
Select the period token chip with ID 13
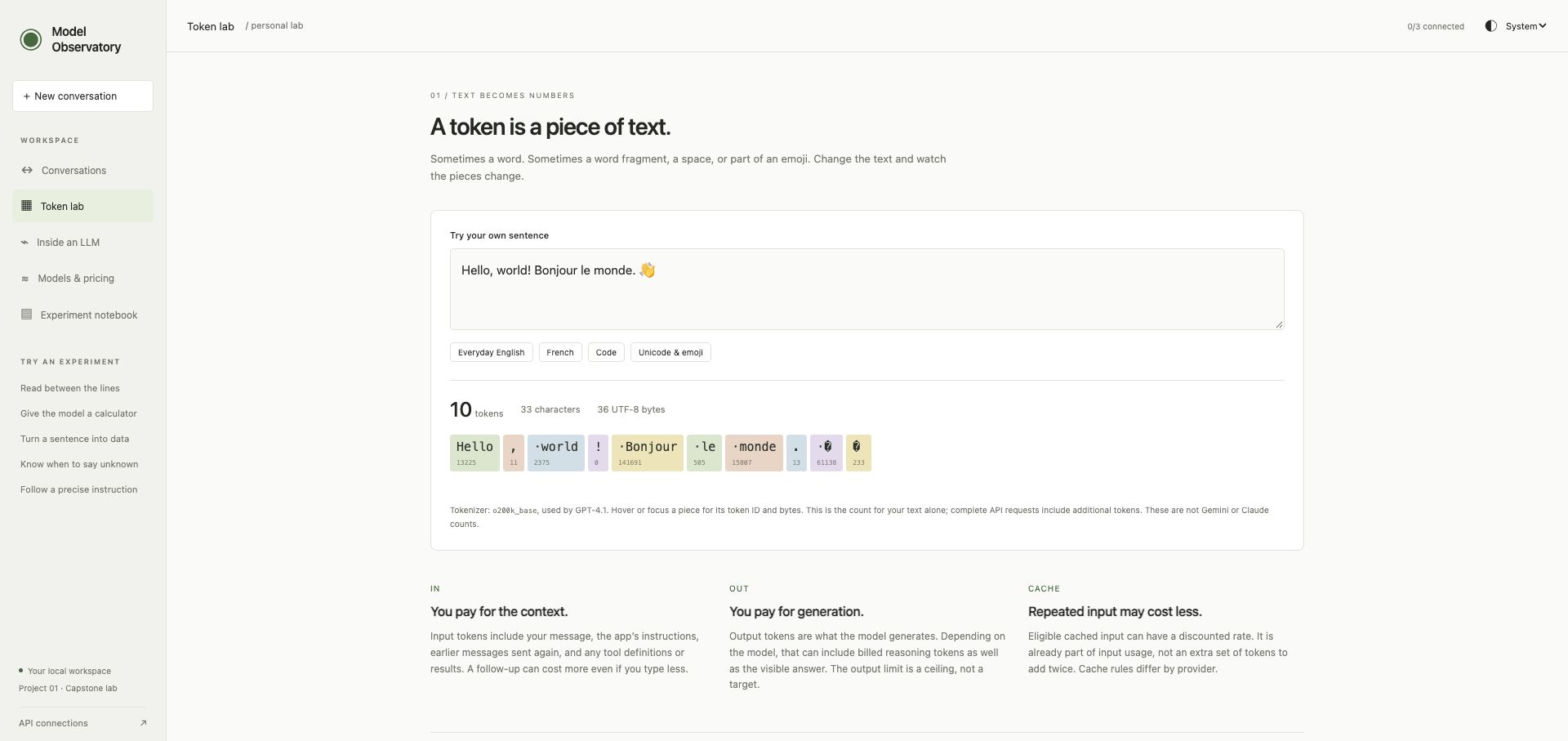coord(796,453)
